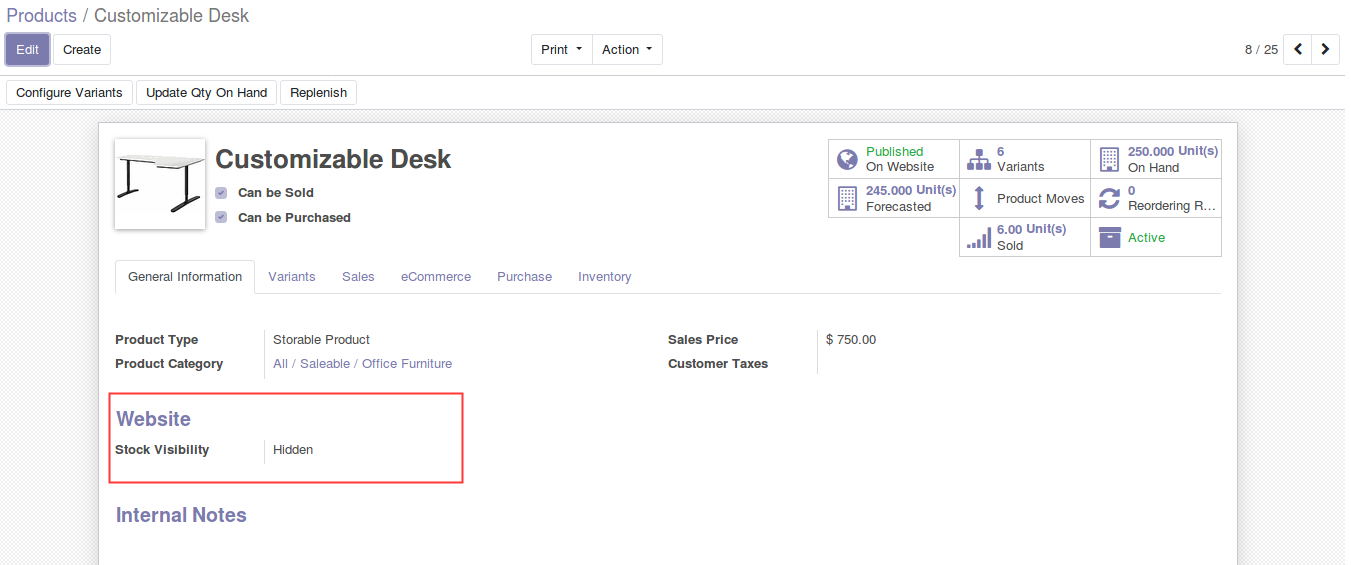Toggle the Can be Purchased checkbox

[221, 217]
